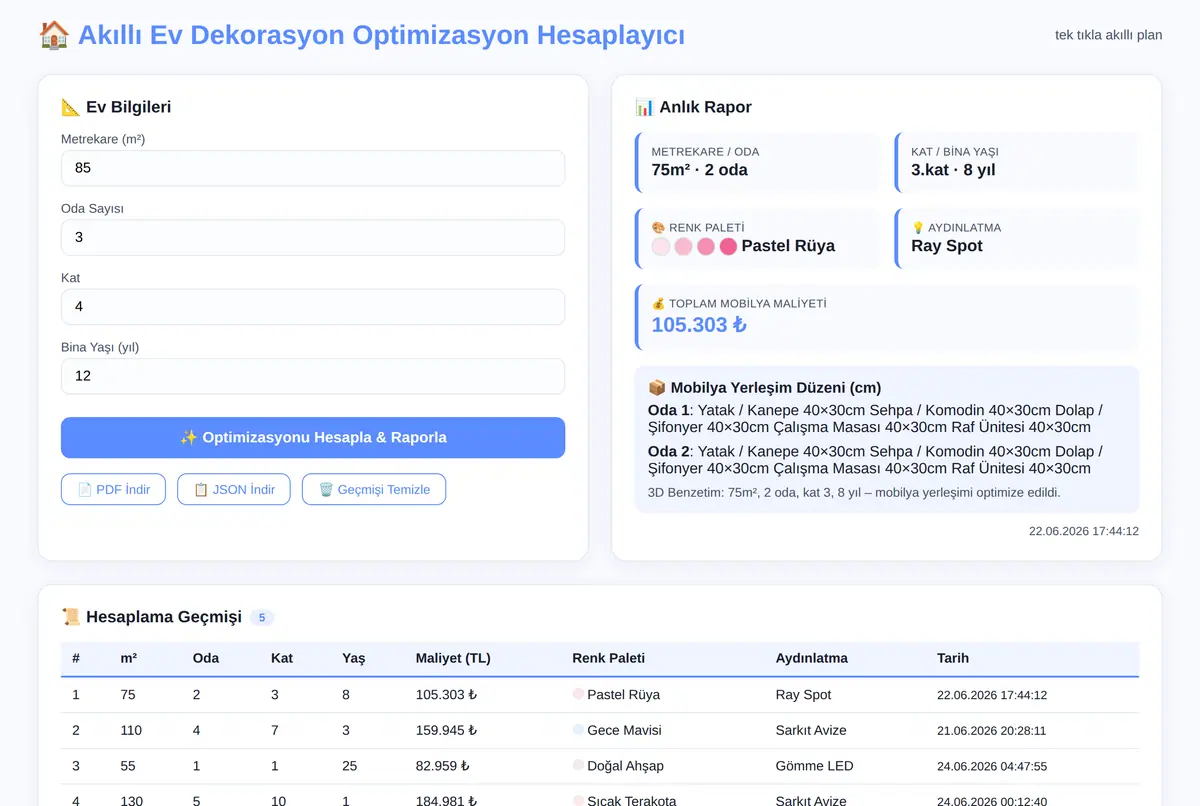Screen dimensions: 1200x806
Task: Click the Tarih column header
Action: [x=953, y=658]
